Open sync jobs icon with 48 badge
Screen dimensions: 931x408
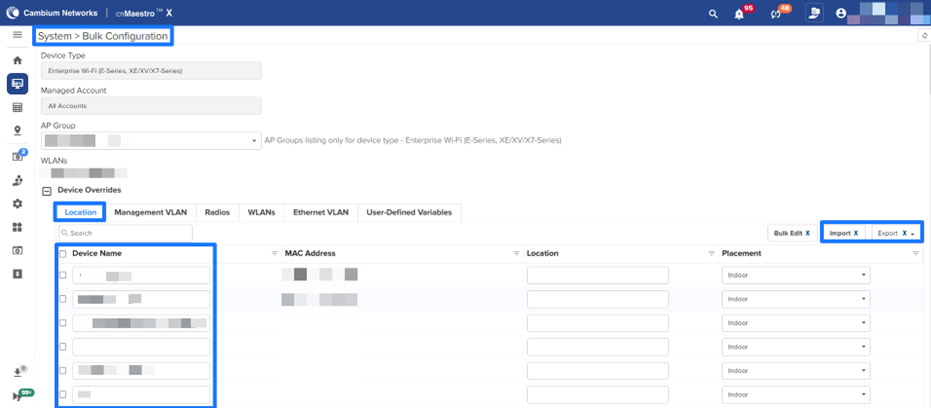click(775, 14)
